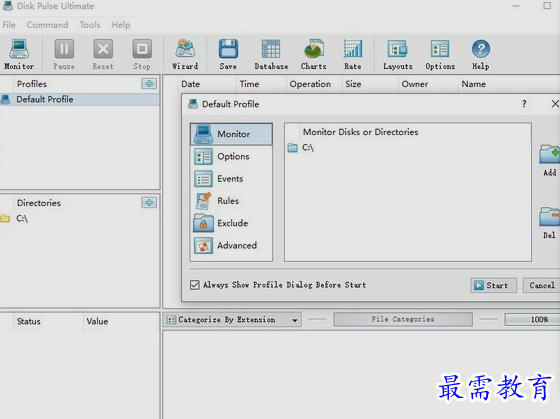Click the Start button in dialog

(x=493, y=285)
